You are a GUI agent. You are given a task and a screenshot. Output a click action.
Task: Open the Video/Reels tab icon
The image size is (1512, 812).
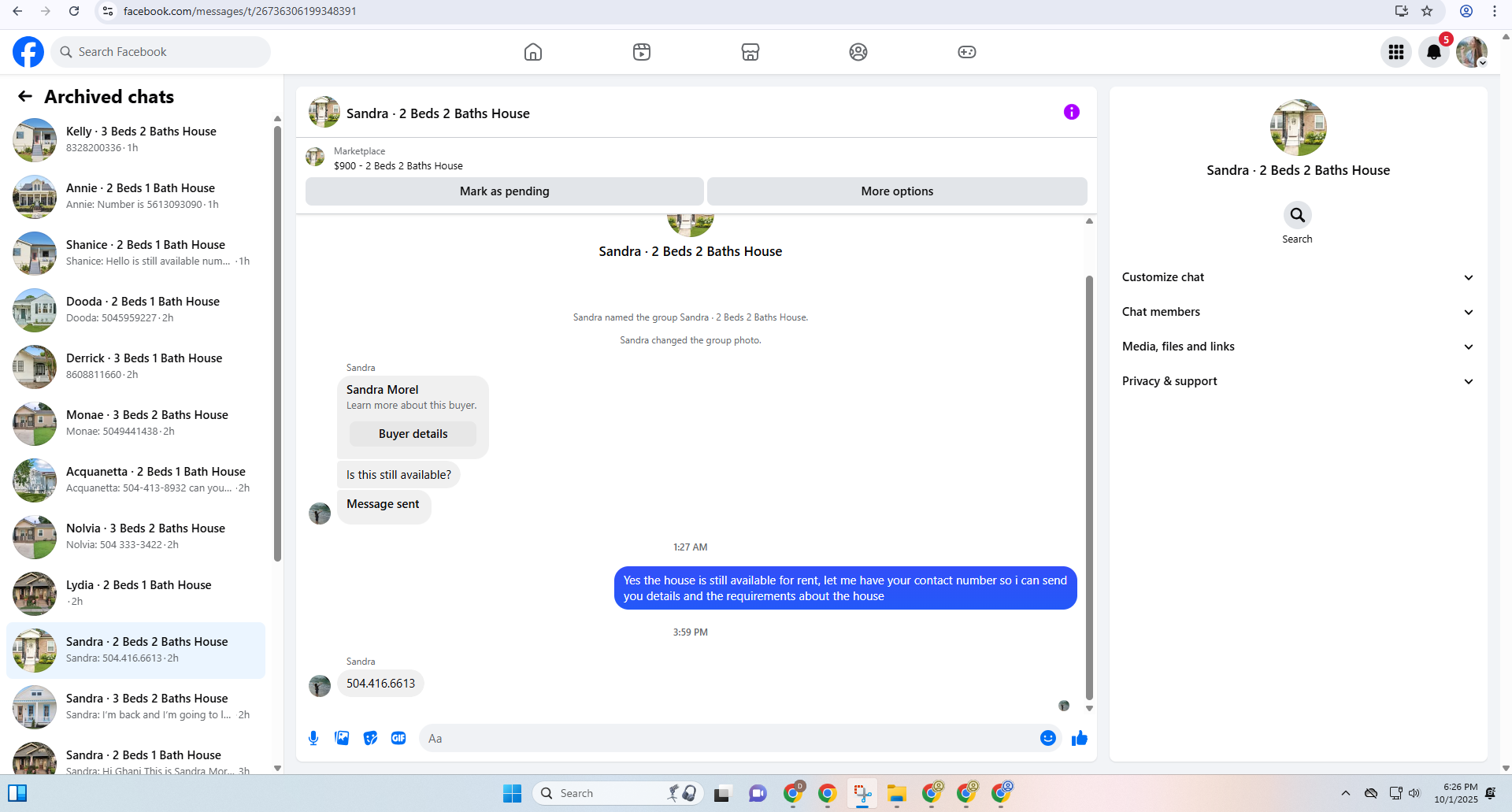click(642, 52)
